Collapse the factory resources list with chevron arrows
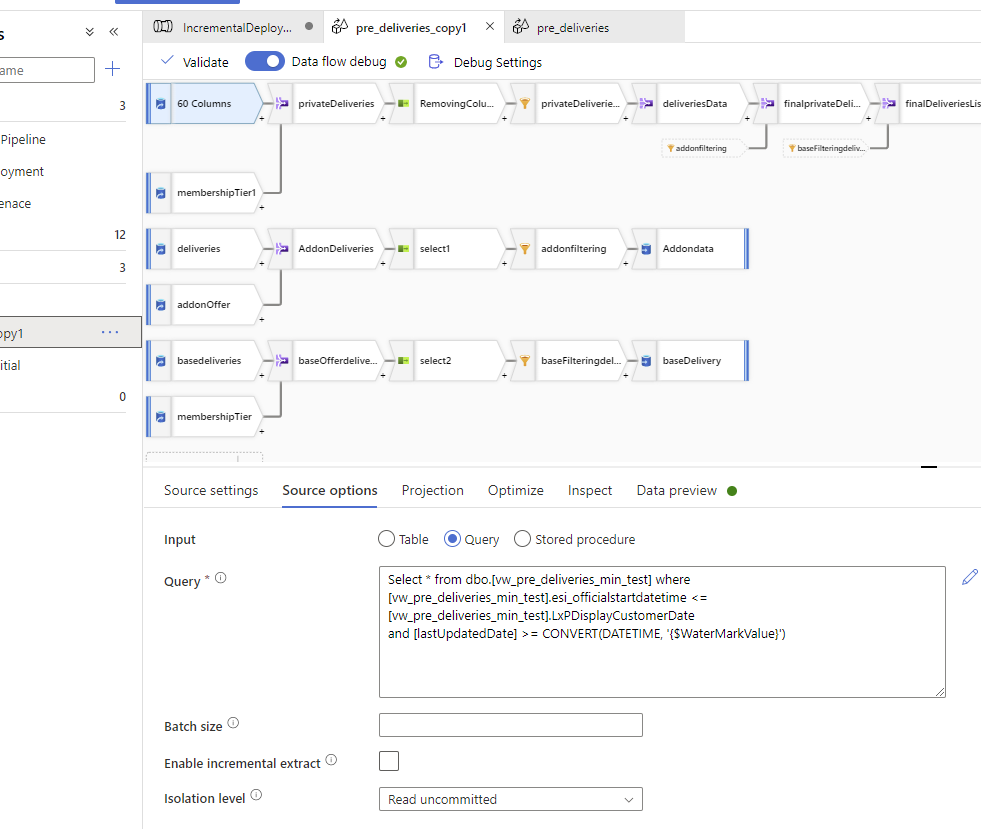 (x=88, y=31)
